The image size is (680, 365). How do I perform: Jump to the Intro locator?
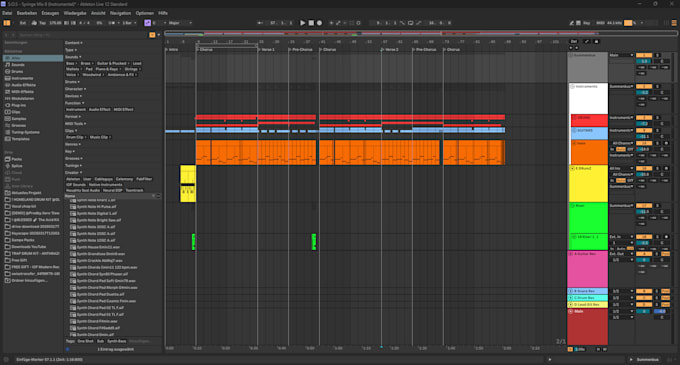[172, 50]
